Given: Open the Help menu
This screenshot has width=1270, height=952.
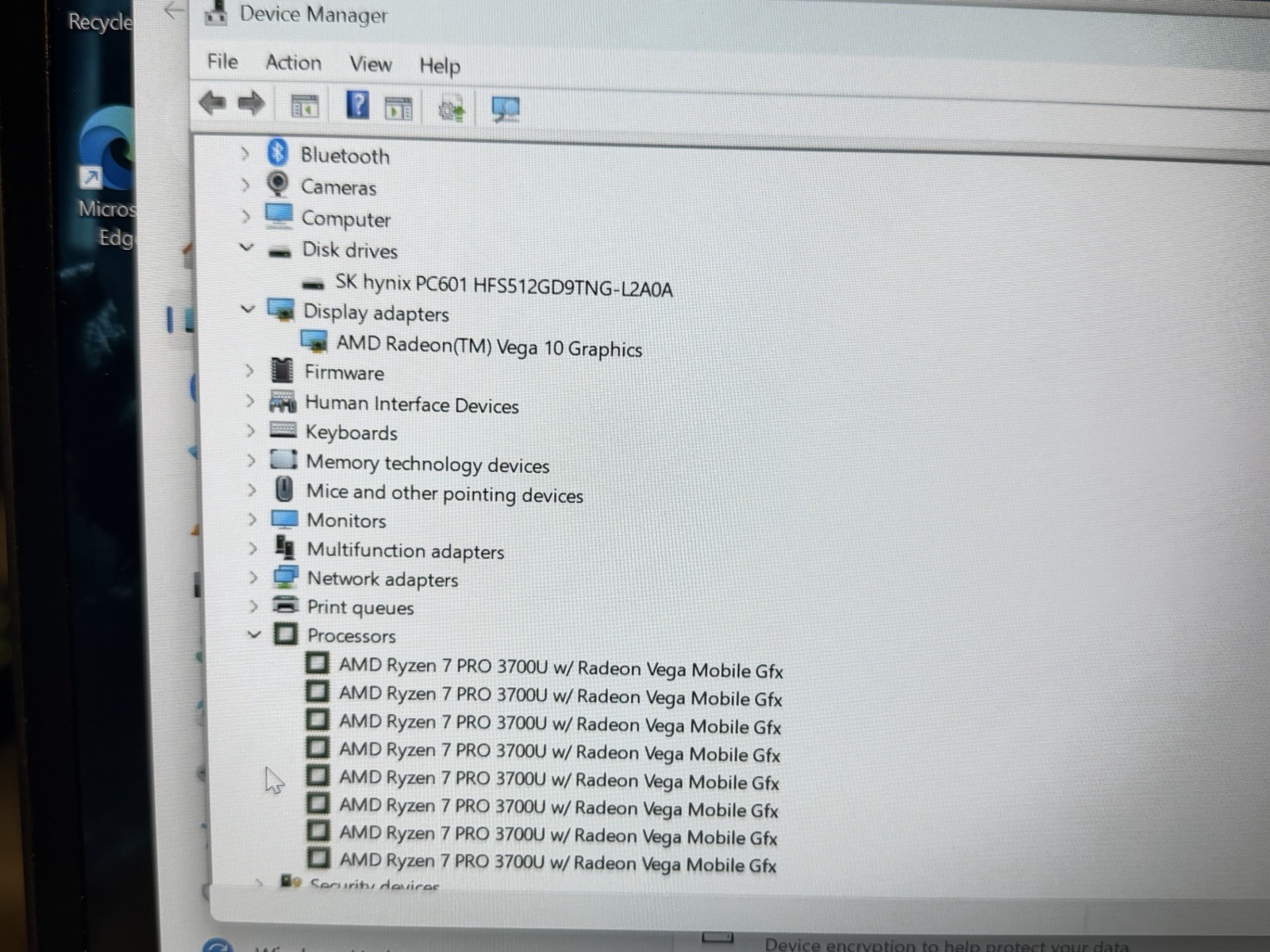Looking at the screenshot, I should pyautogui.click(x=440, y=65).
